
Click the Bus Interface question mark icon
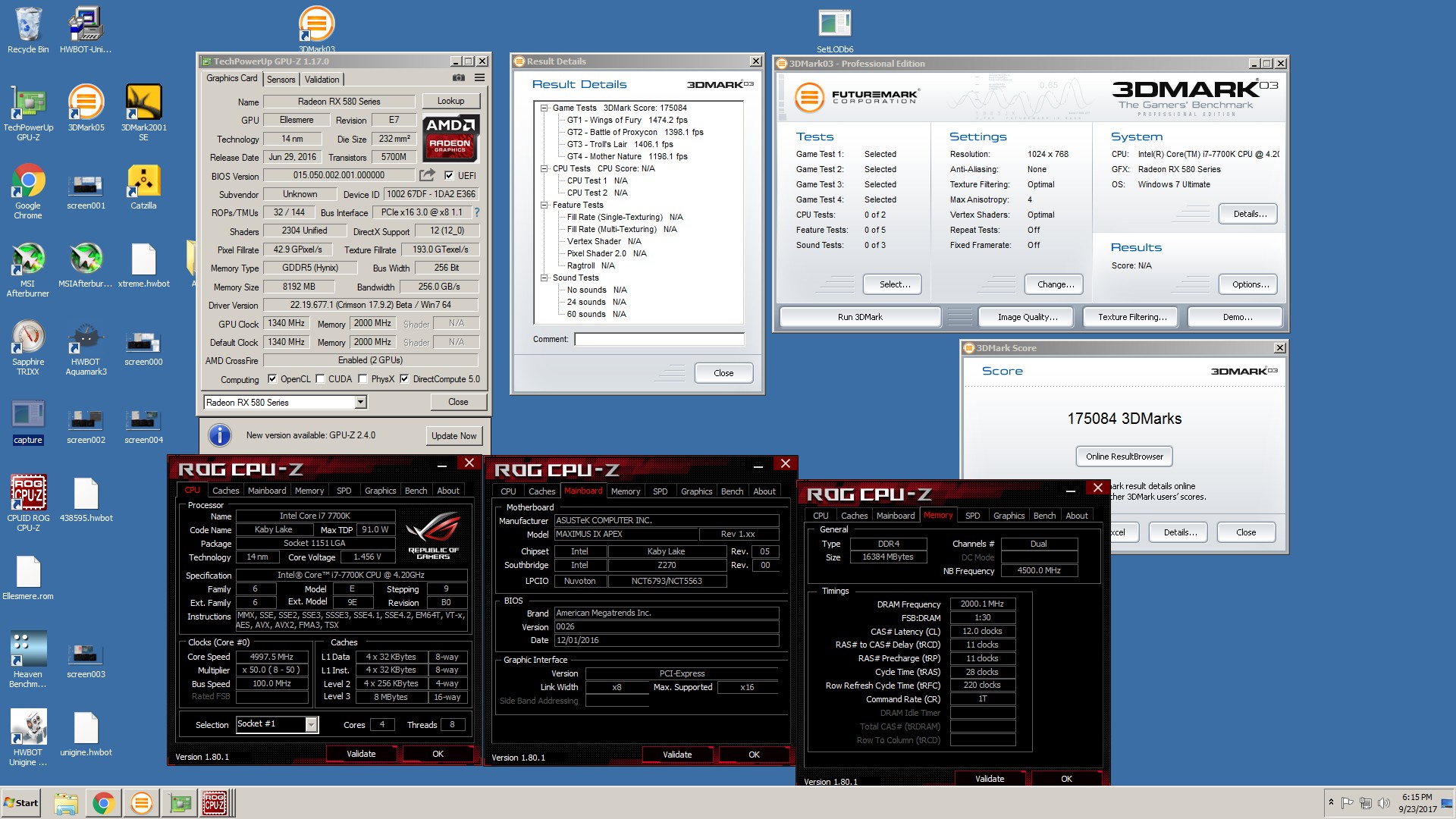point(477,212)
